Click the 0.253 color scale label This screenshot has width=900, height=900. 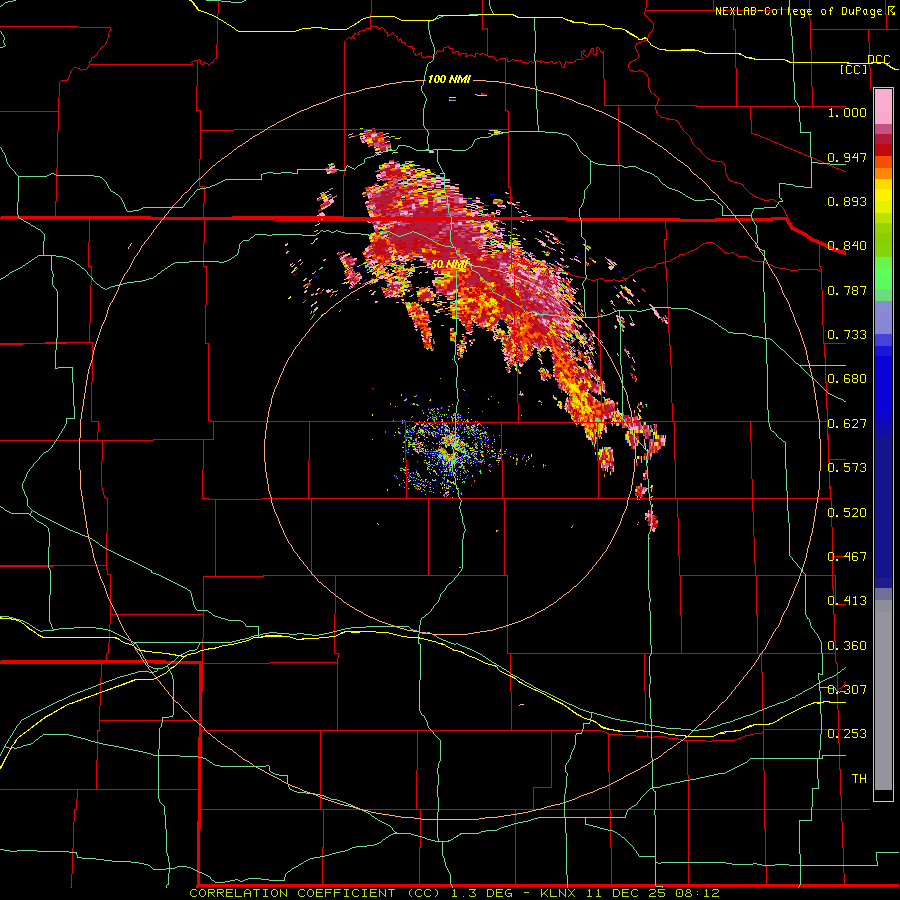pos(847,733)
